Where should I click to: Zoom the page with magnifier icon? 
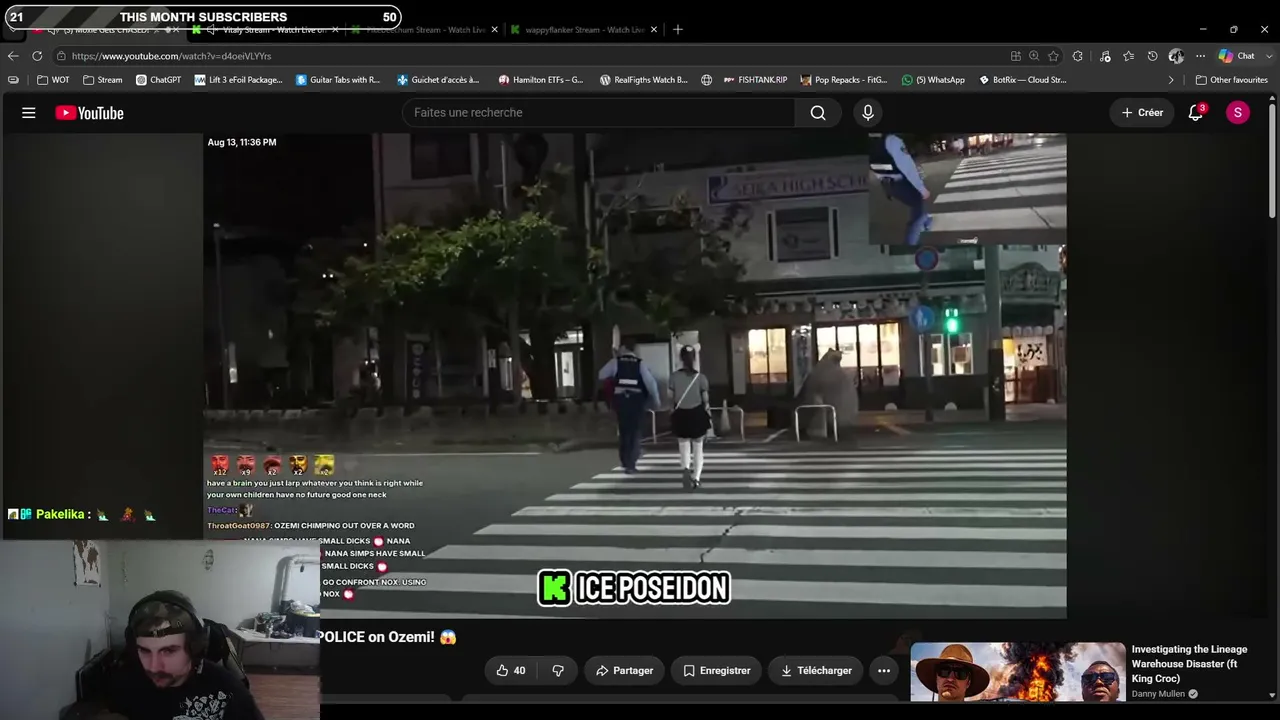point(1034,56)
